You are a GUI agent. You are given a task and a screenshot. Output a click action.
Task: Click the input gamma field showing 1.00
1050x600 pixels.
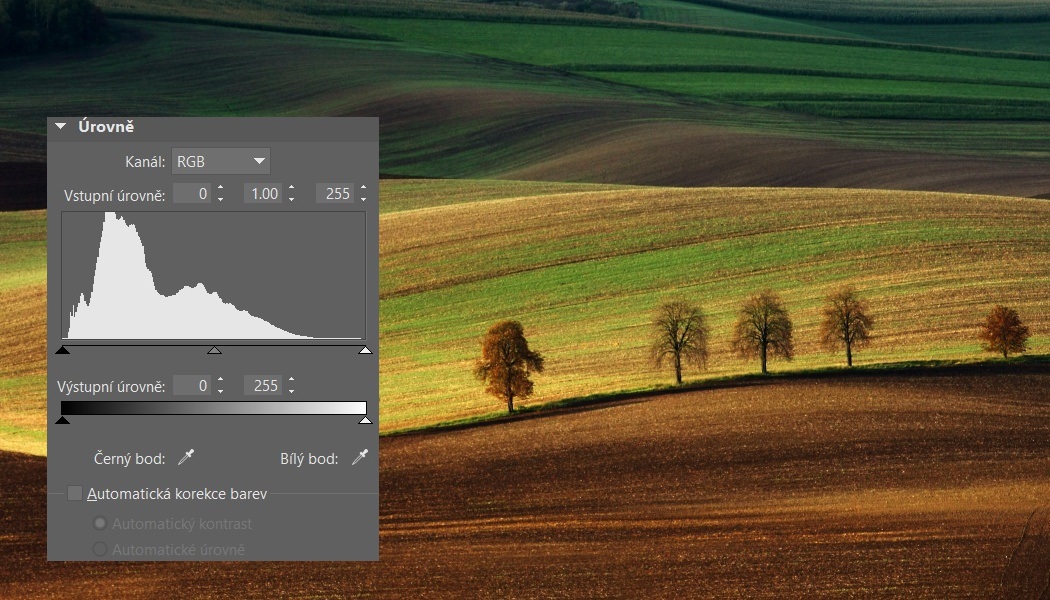click(262, 194)
